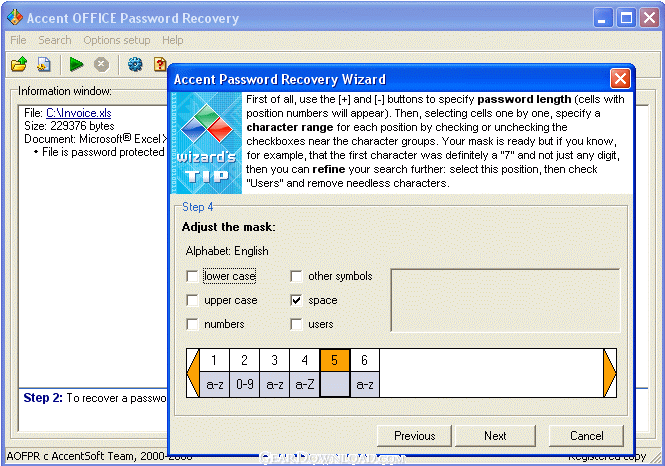The width and height of the screenshot is (665, 466).
Task: Click the Next button
Action: point(495,436)
